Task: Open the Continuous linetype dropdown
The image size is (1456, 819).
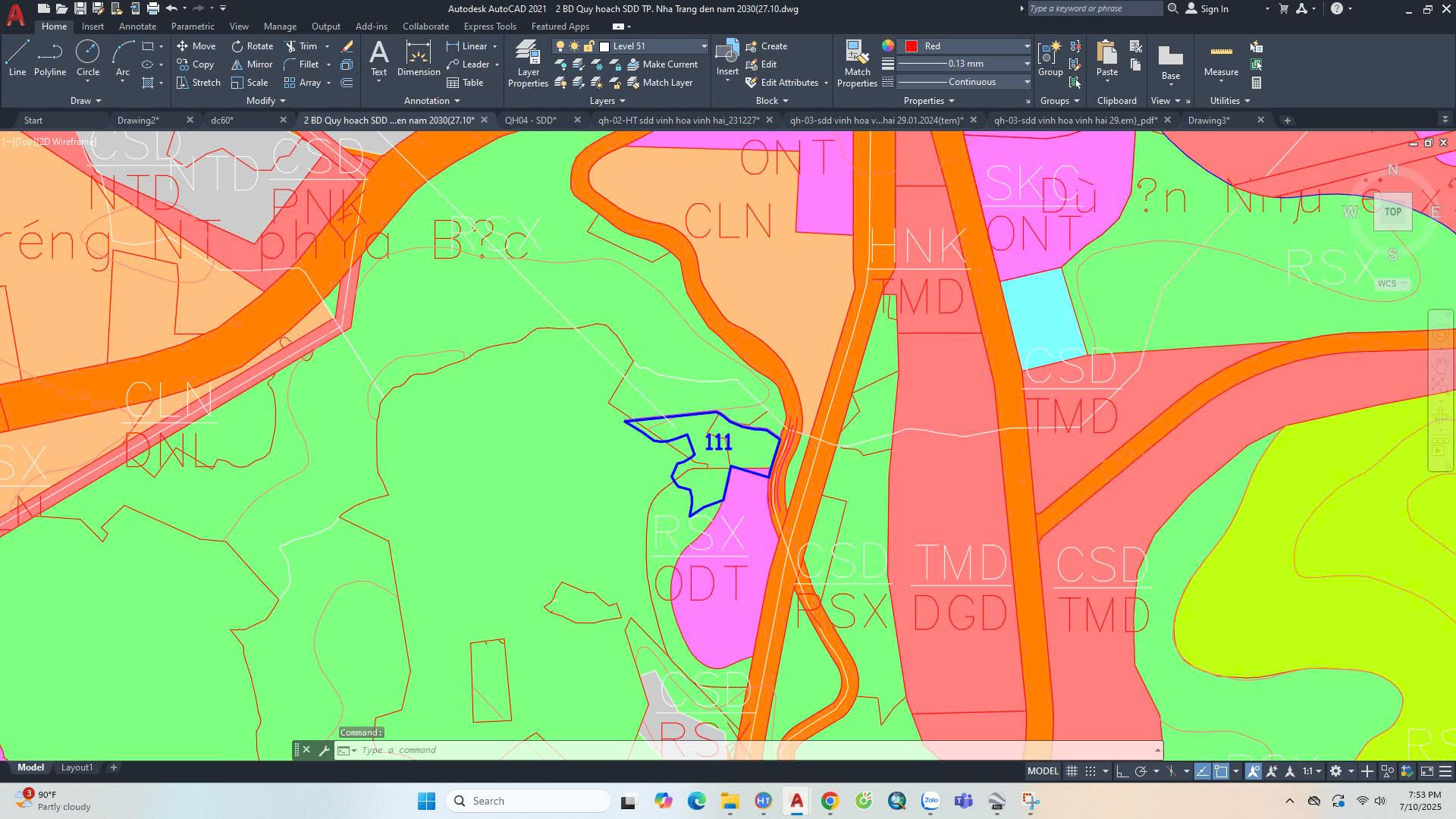Action: [x=1027, y=82]
